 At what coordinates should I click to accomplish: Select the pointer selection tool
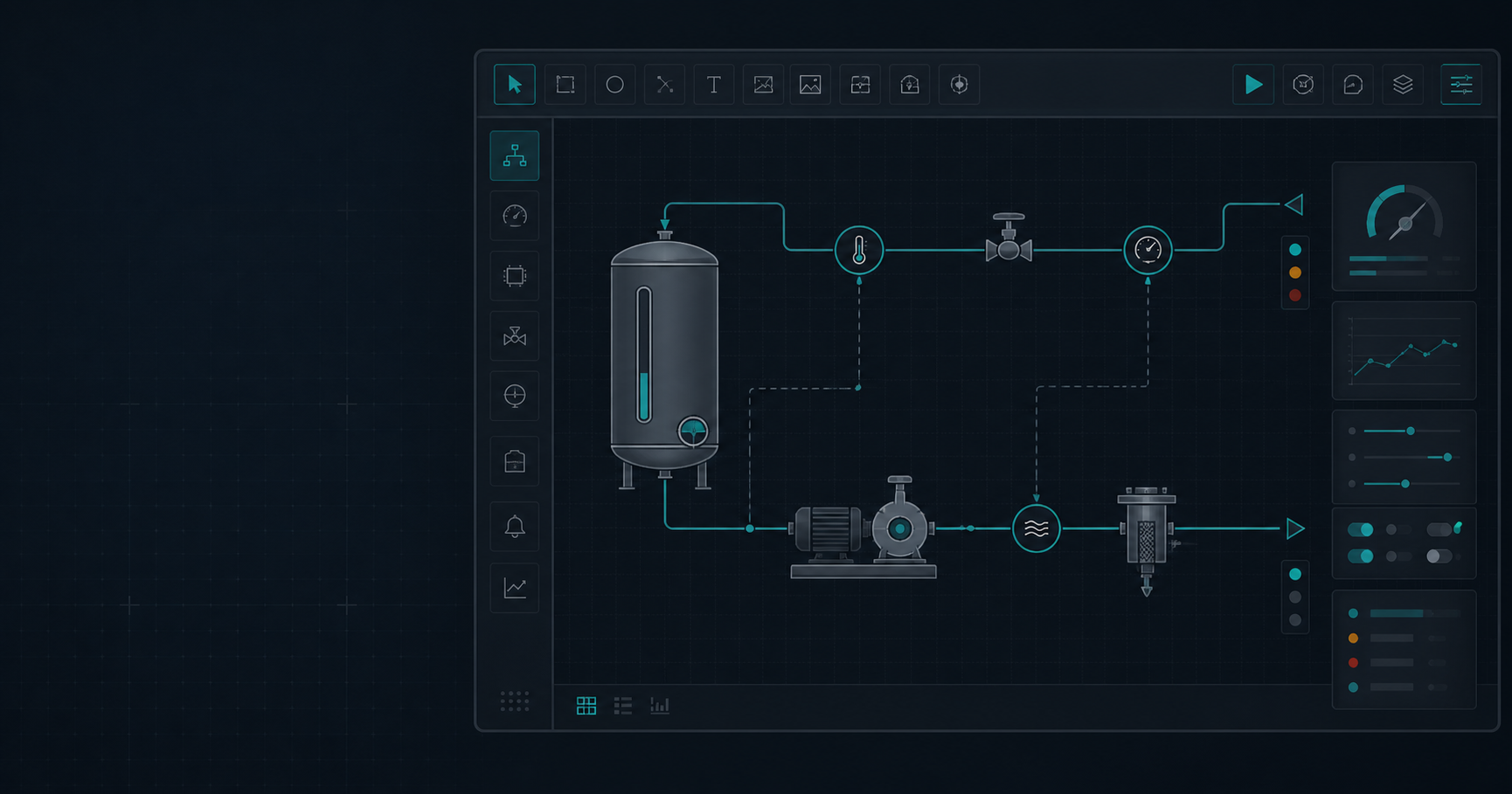(x=515, y=85)
